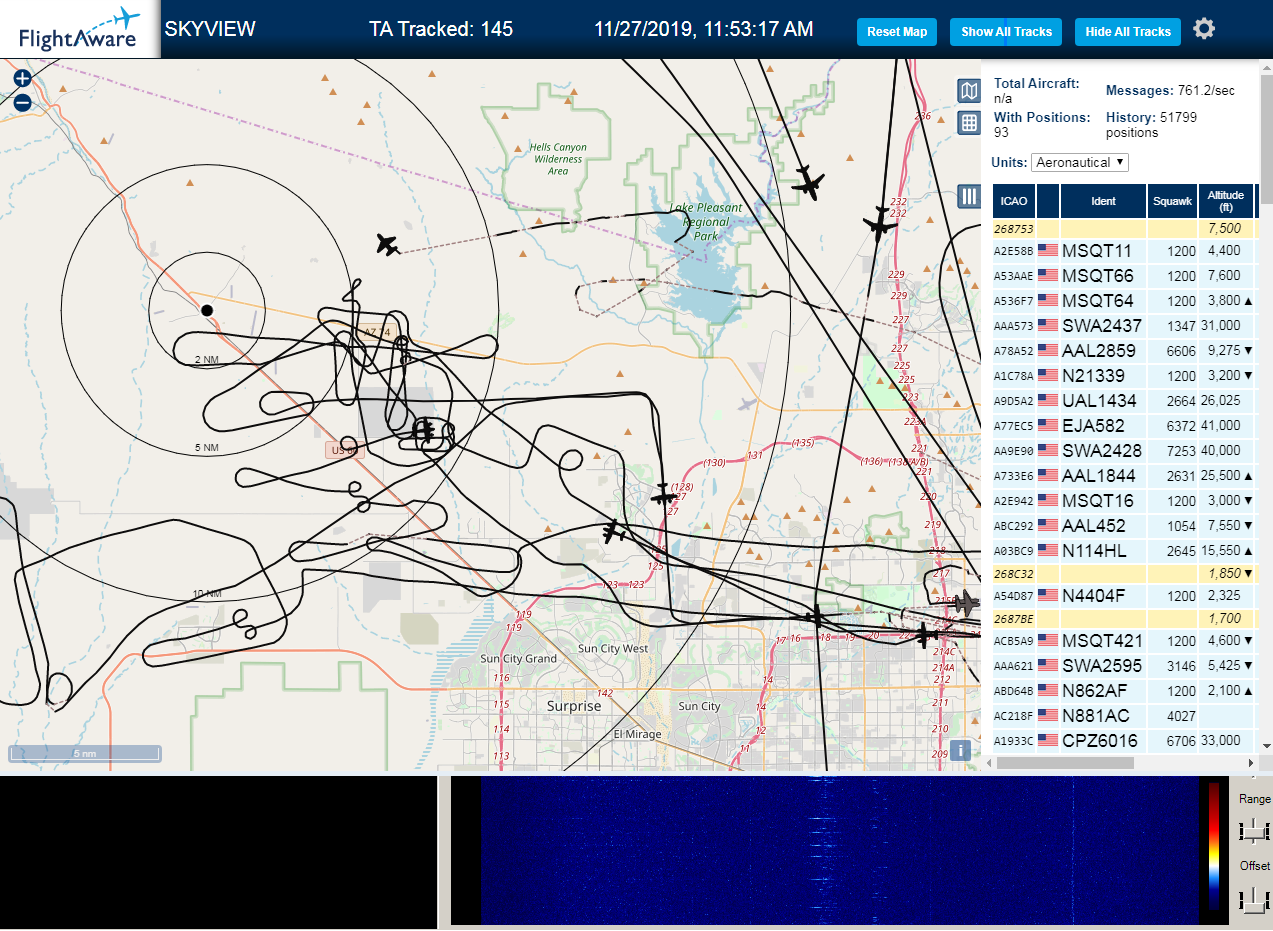Click the aircraft table horizontal scrollbar thumb
Image resolution: width=1273 pixels, height=931 pixels.
click(1065, 763)
